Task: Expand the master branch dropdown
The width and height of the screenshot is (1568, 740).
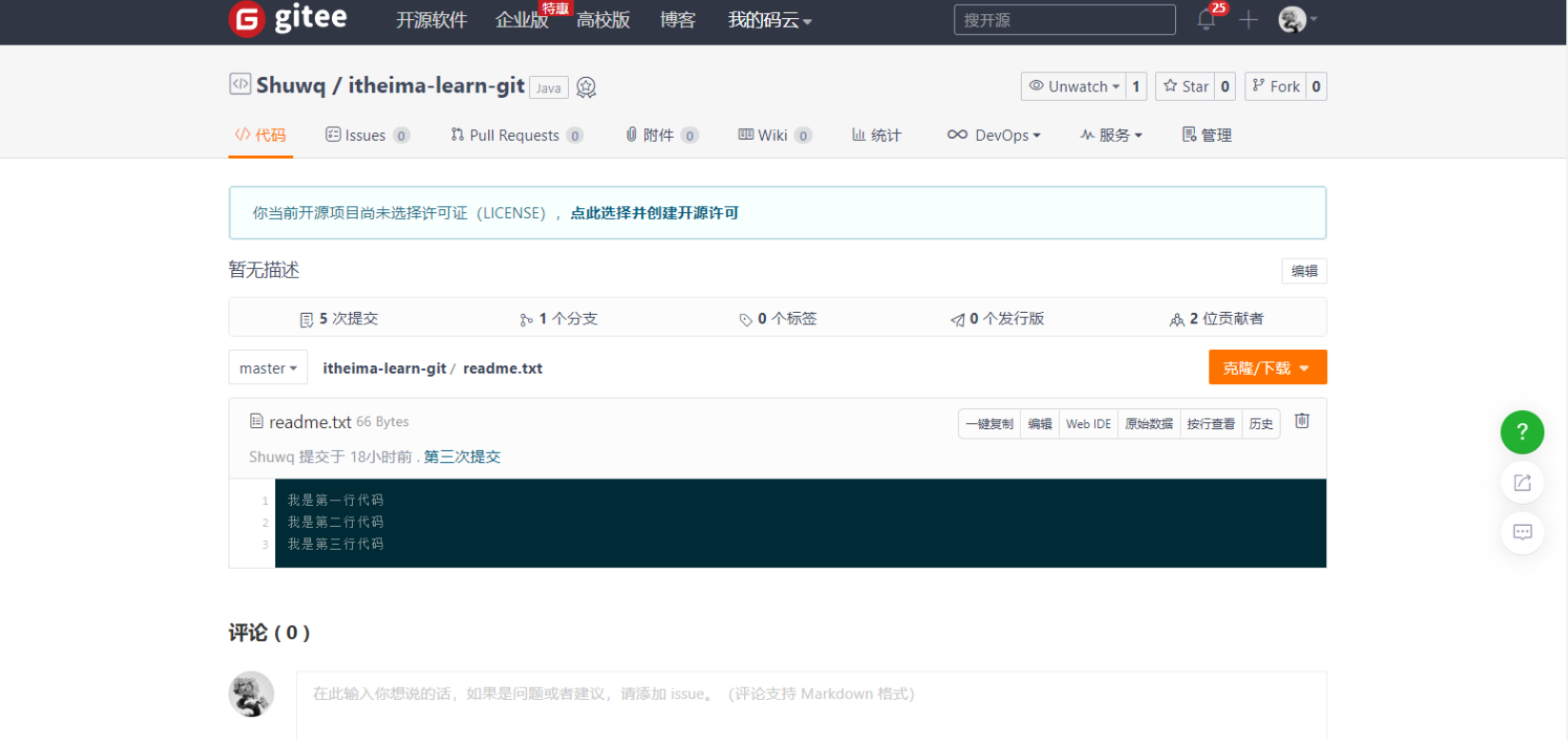Action: [267, 368]
